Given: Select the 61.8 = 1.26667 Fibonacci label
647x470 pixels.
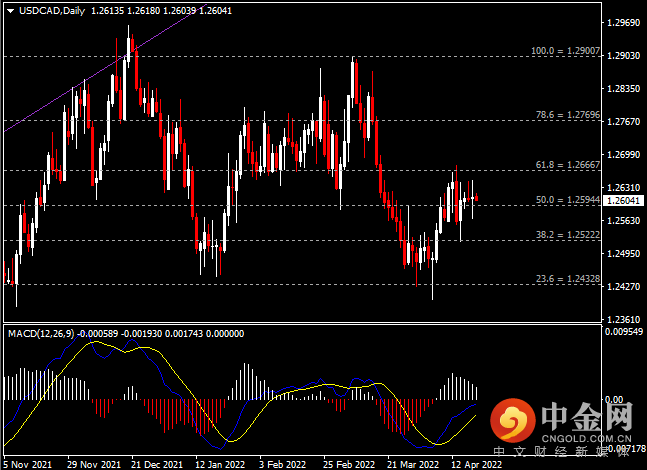Looking at the screenshot, I should [568, 165].
